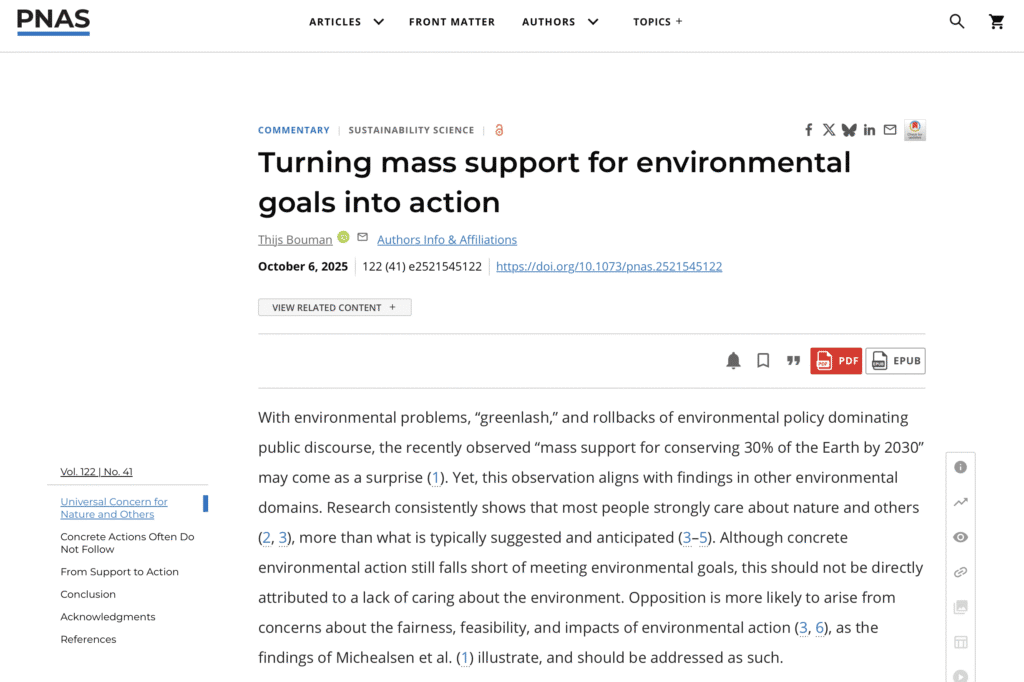Expand View Related Content section
The height and width of the screenshot is (682, 1024).
(x=334, y=307)
